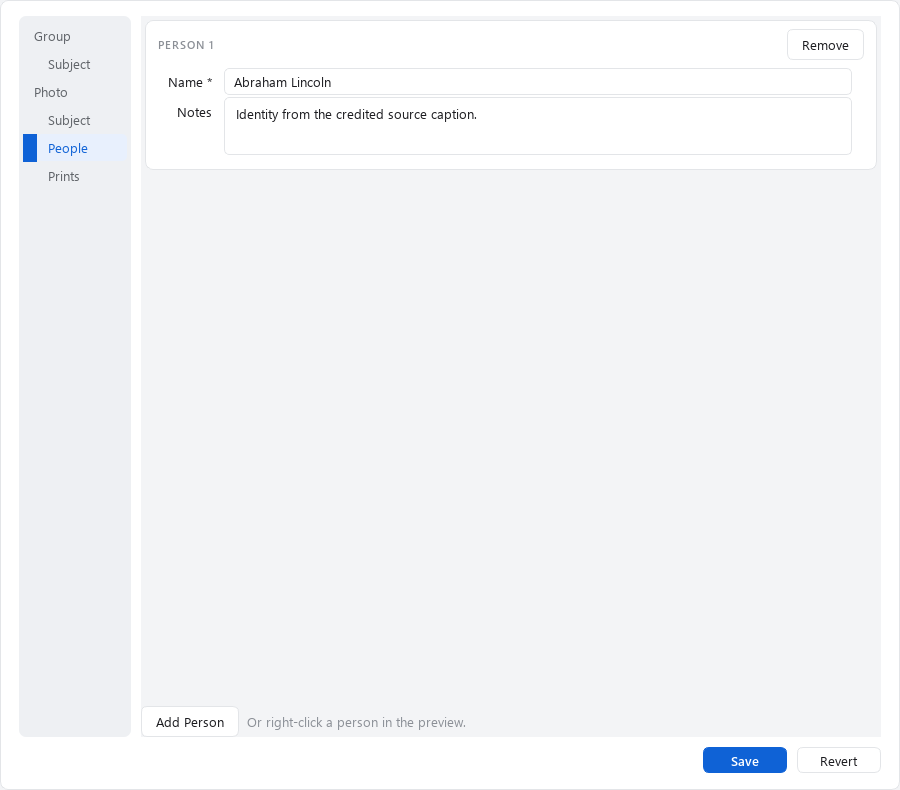Click the Name field containing Abraham Lincoln

537,82
